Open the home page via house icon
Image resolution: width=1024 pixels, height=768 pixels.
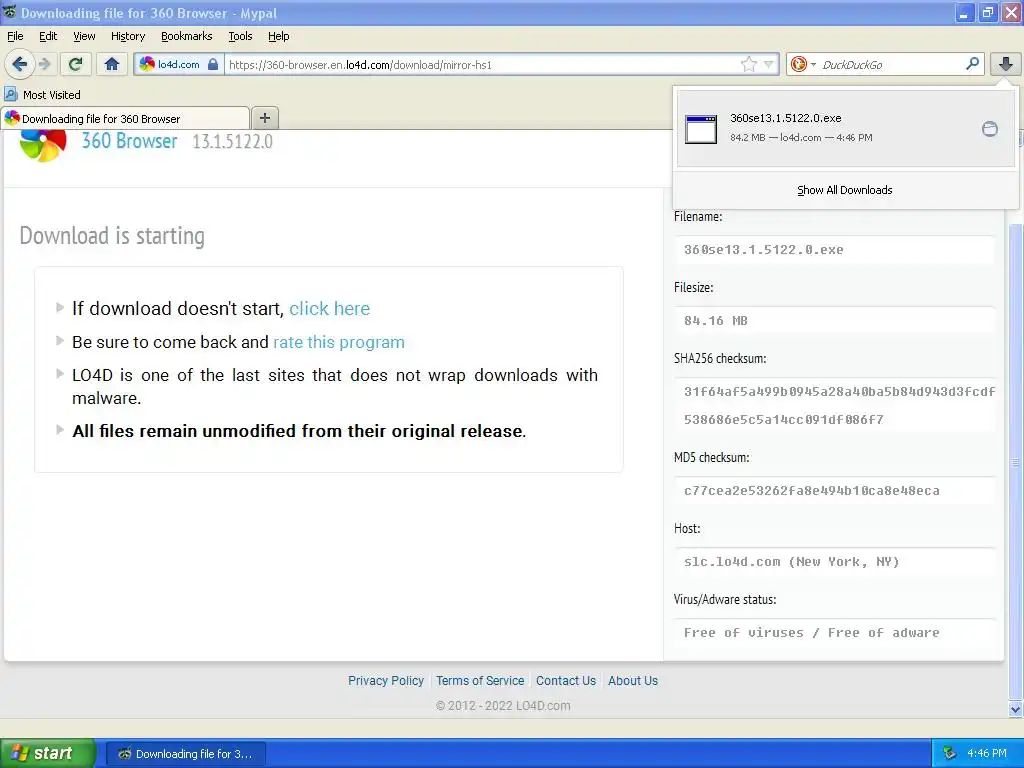click(x=112, y=64)
